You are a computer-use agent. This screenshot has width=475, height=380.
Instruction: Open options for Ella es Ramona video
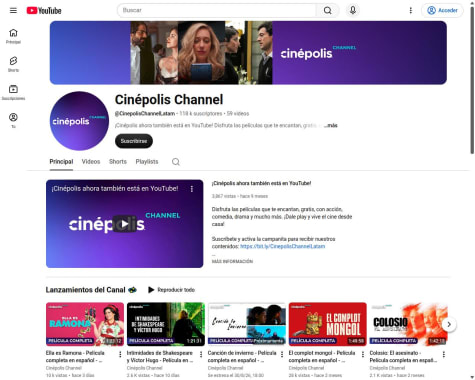(120, 354)
